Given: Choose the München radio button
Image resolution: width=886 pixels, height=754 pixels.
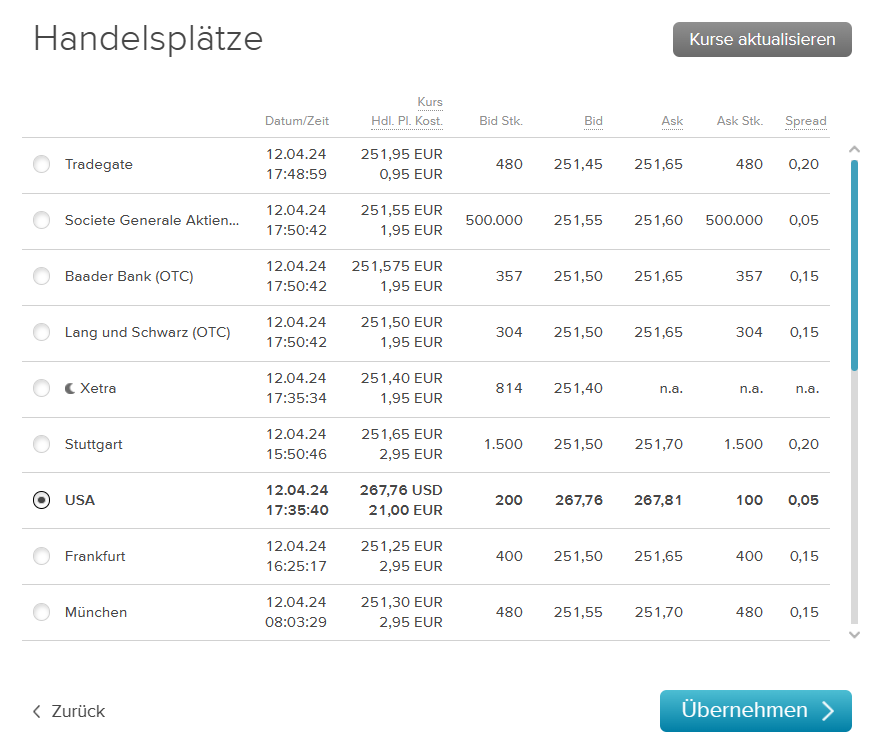Looking at the screenshot, I should (x=41, y=612).
